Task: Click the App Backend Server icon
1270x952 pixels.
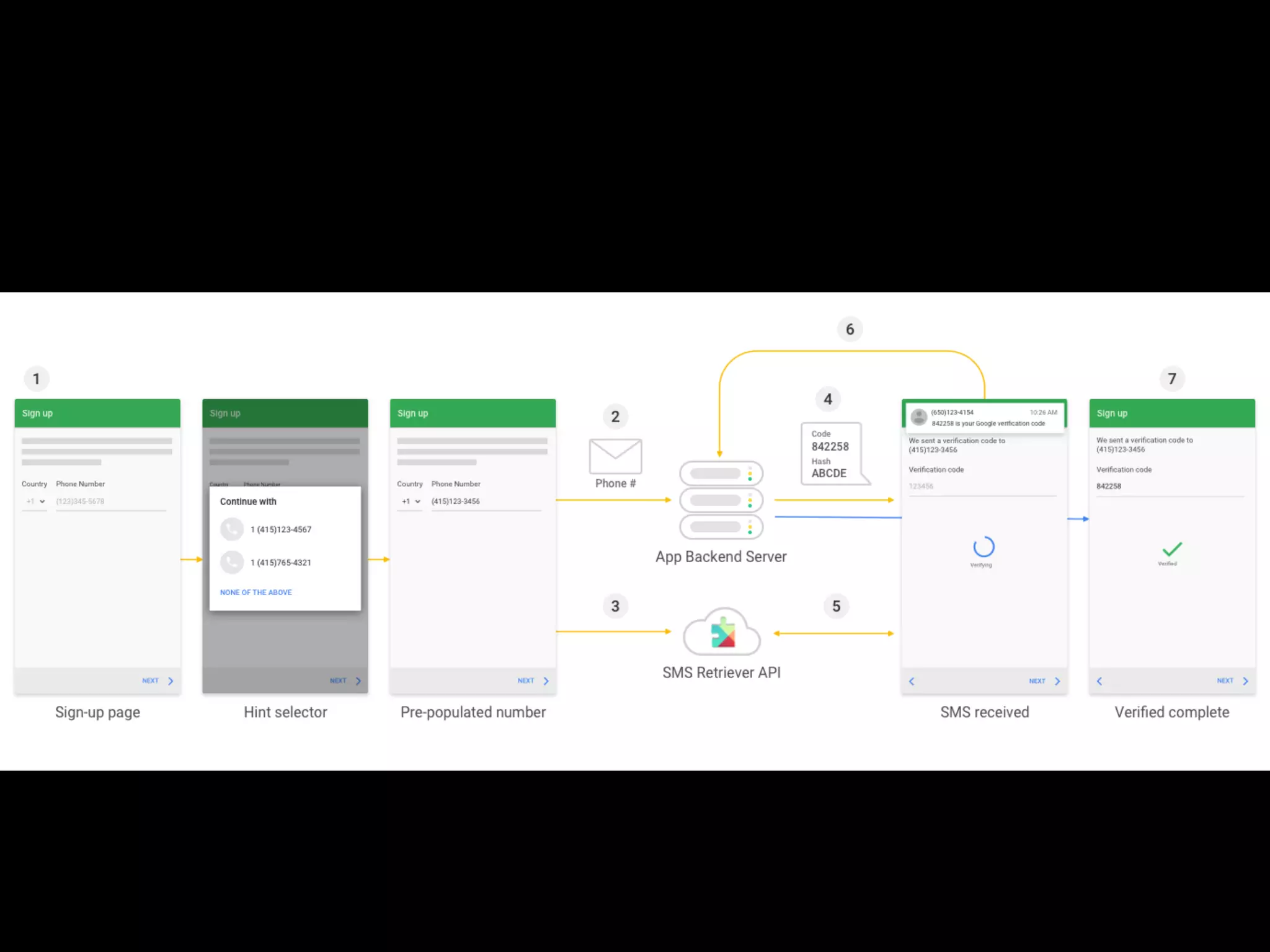Action: (721, 500)
